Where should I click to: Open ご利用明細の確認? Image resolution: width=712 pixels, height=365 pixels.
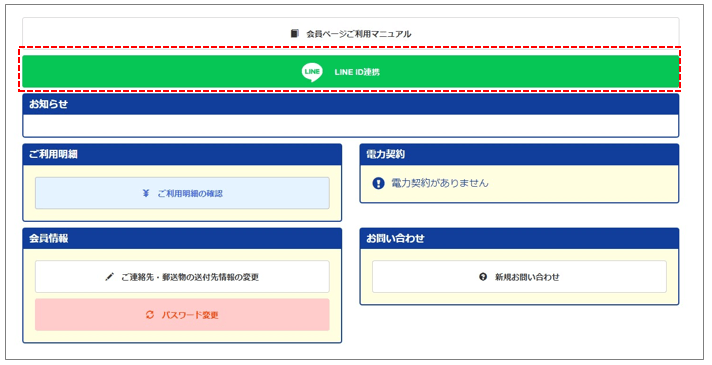pos(182,193)
